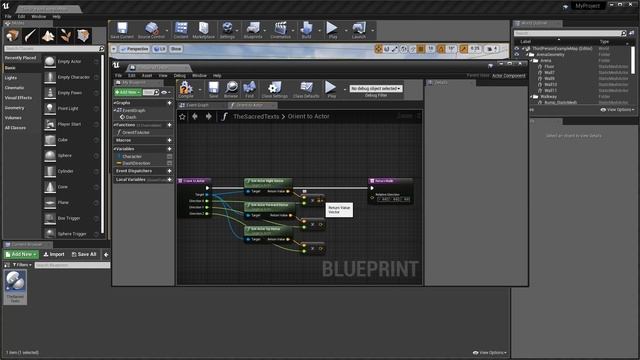
Task: Toggle Character variable editable eye
Action: (x=169, y=156)
